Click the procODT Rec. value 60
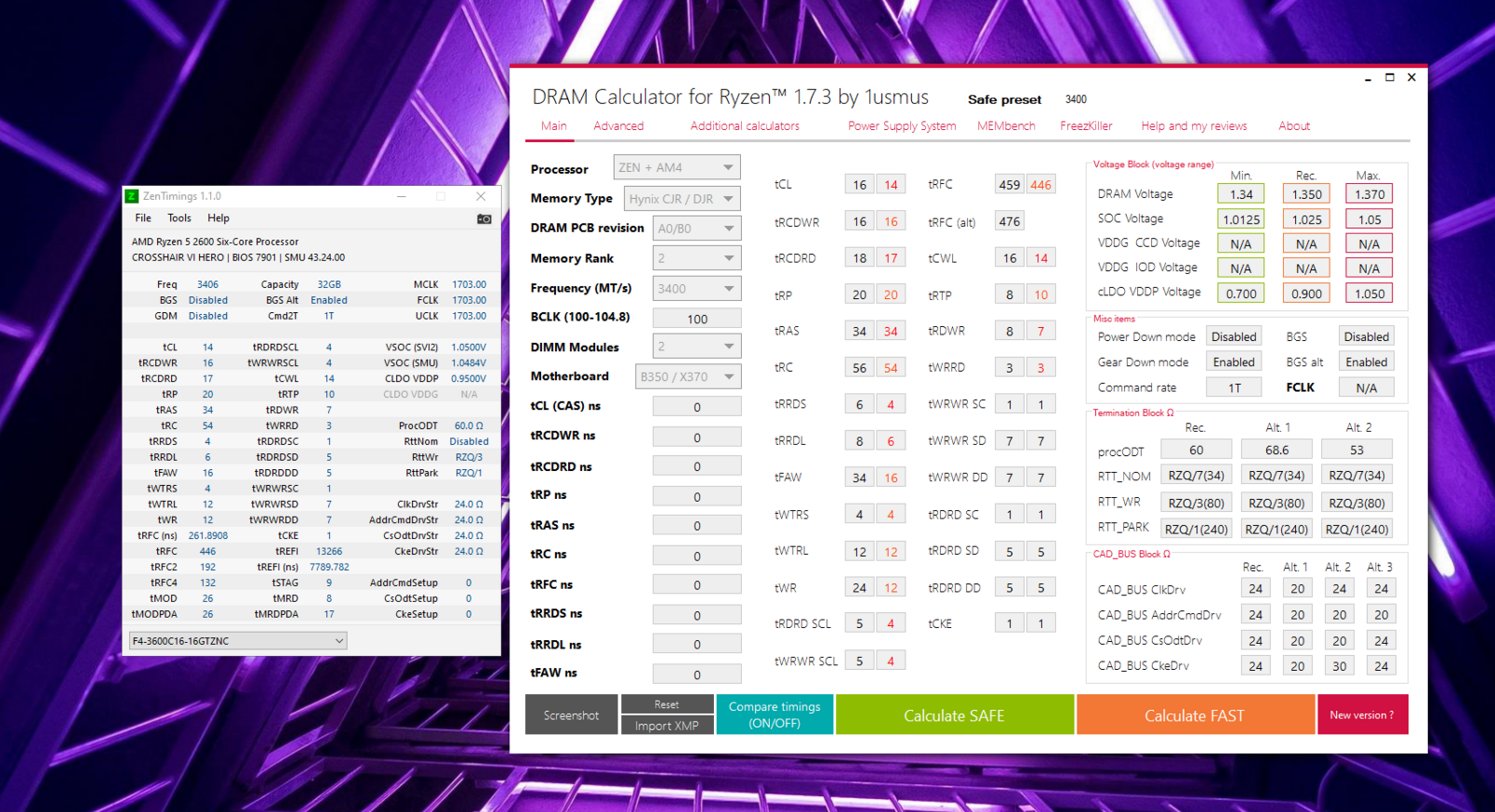Screen dimensions: 1495x812 1196,449
